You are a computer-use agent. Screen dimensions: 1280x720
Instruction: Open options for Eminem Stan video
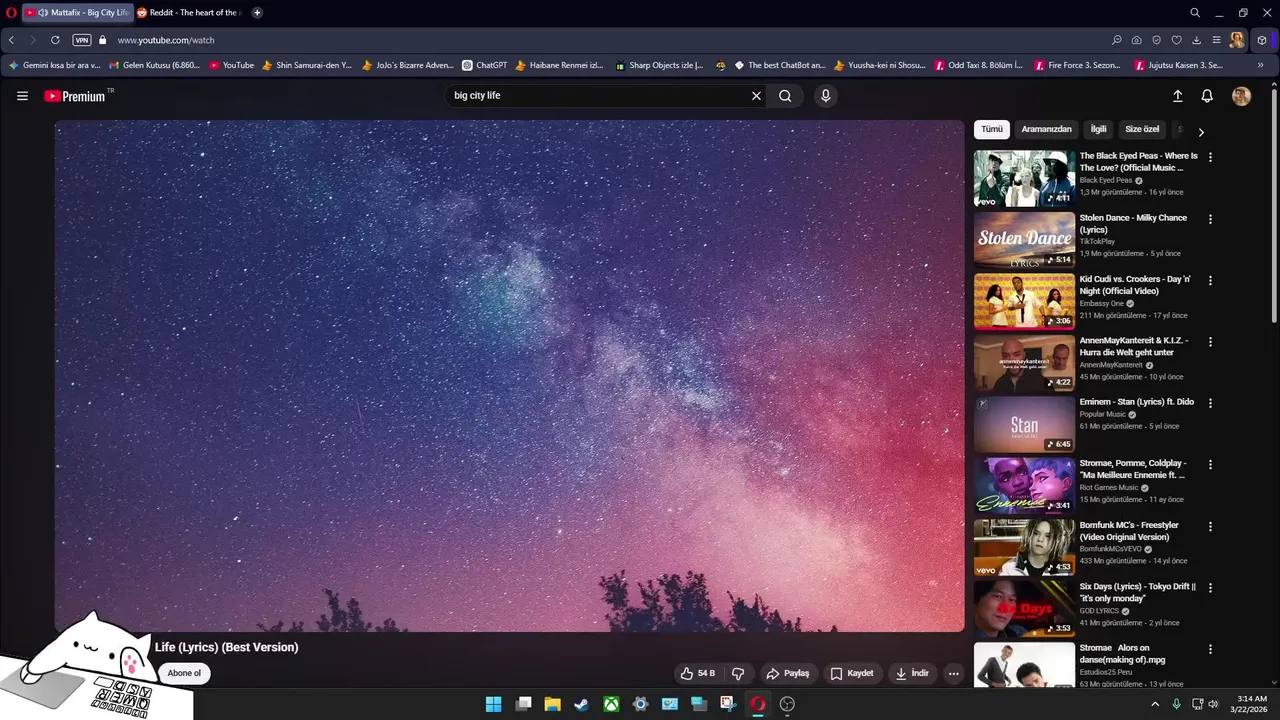point(1210,403)
